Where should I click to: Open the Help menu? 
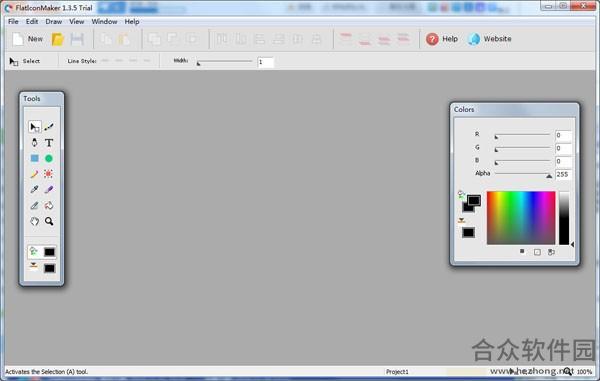coord(132,21)
